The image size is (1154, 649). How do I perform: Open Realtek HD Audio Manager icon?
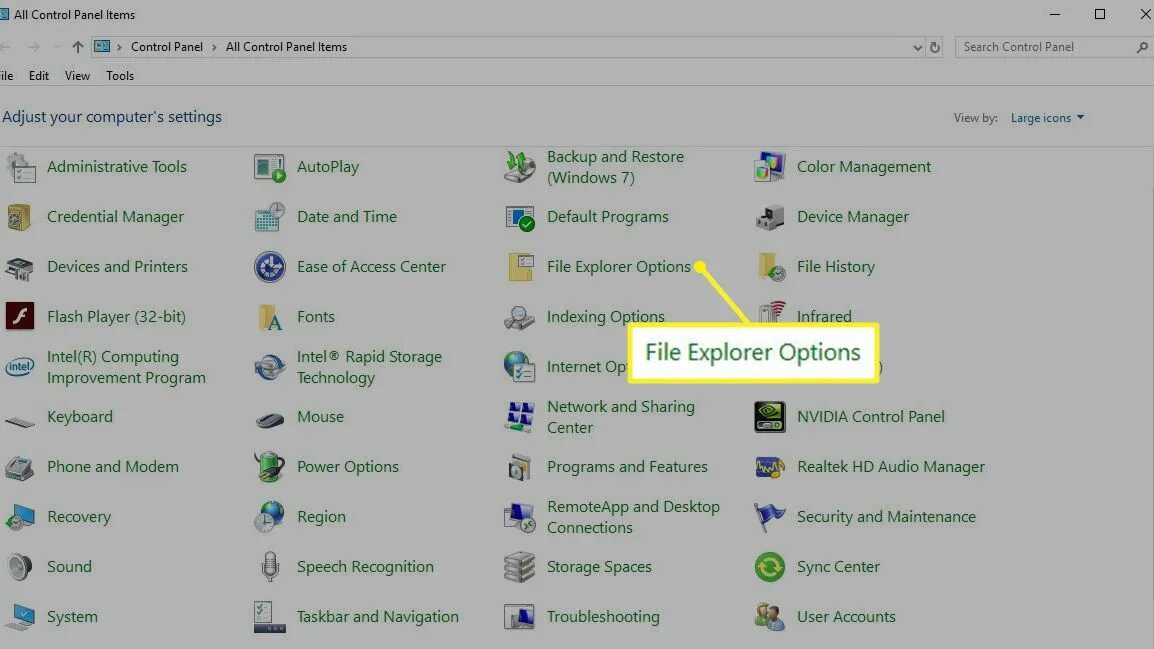coord(770,467)
